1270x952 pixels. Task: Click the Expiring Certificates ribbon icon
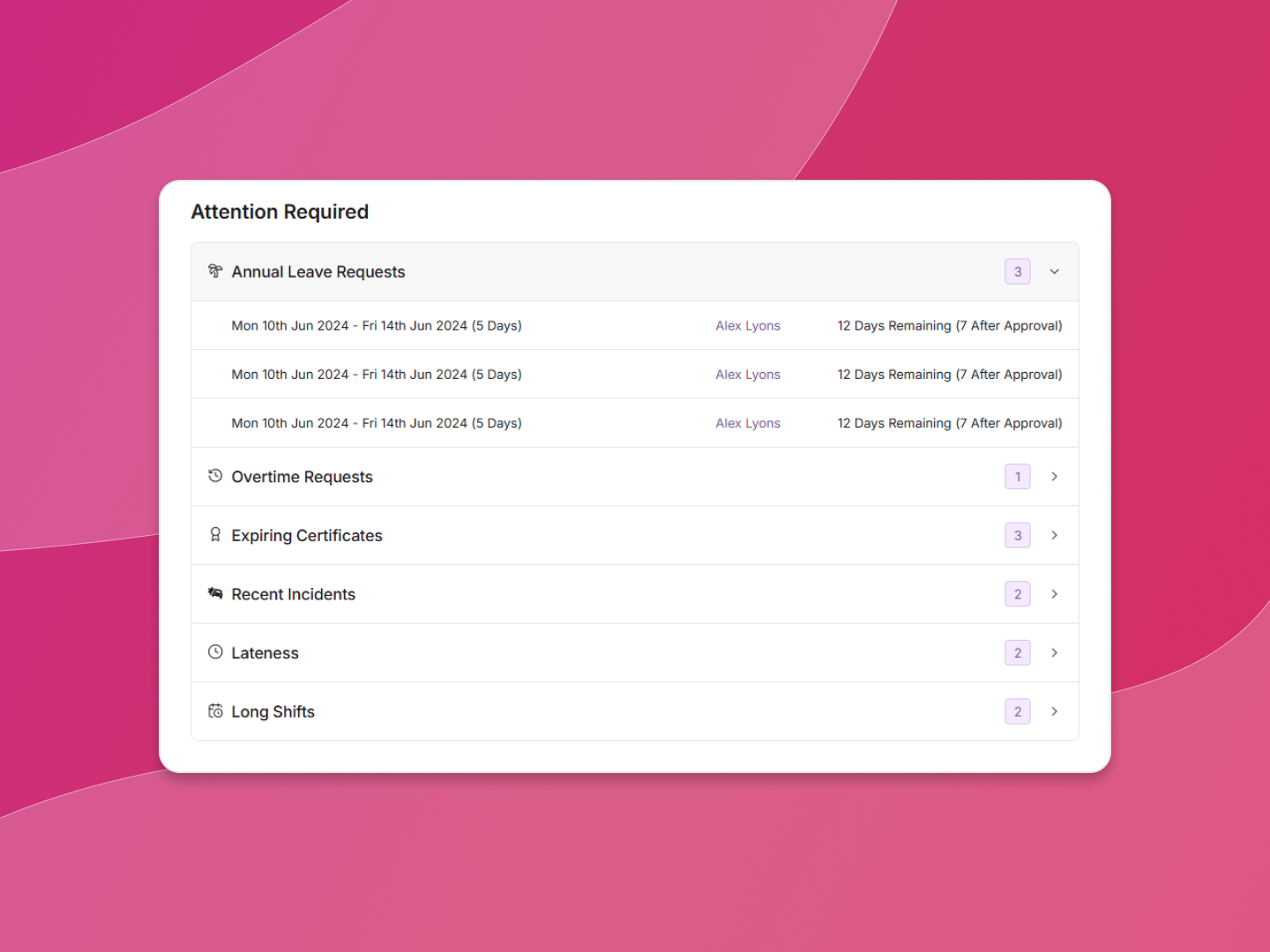pos(215,535)
